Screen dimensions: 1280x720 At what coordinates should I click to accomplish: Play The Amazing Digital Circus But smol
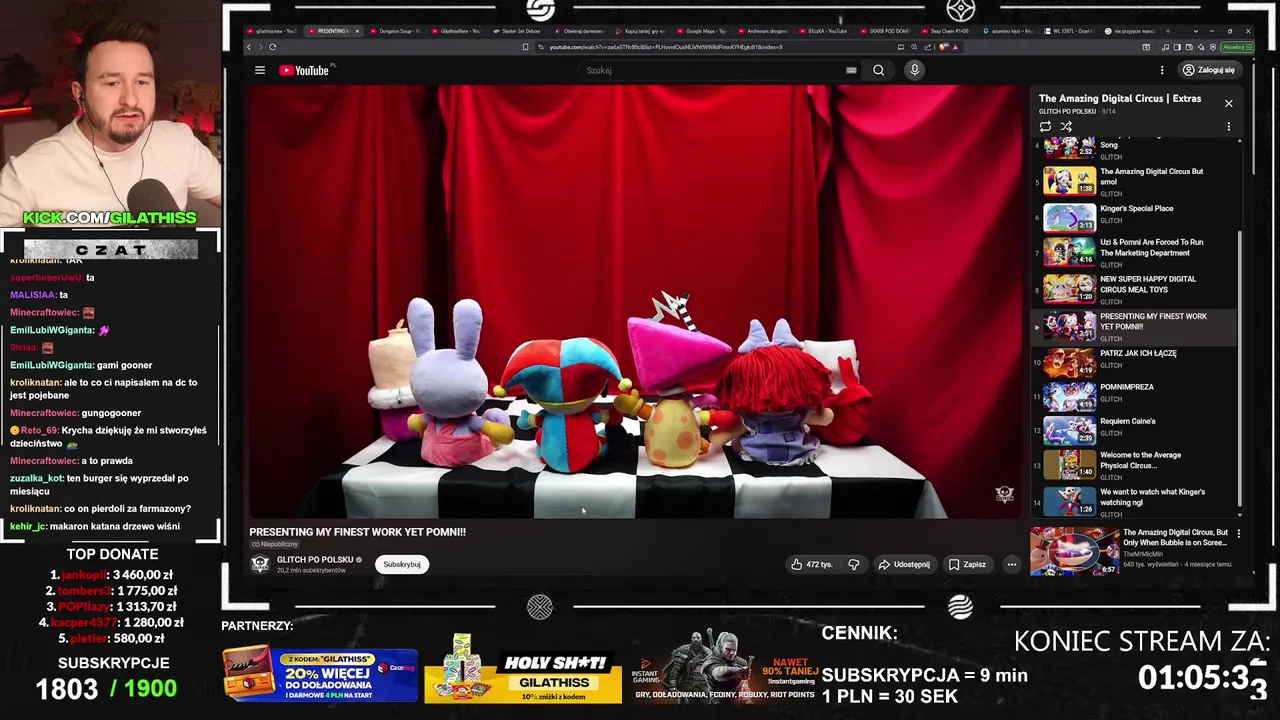point(1135,180)
